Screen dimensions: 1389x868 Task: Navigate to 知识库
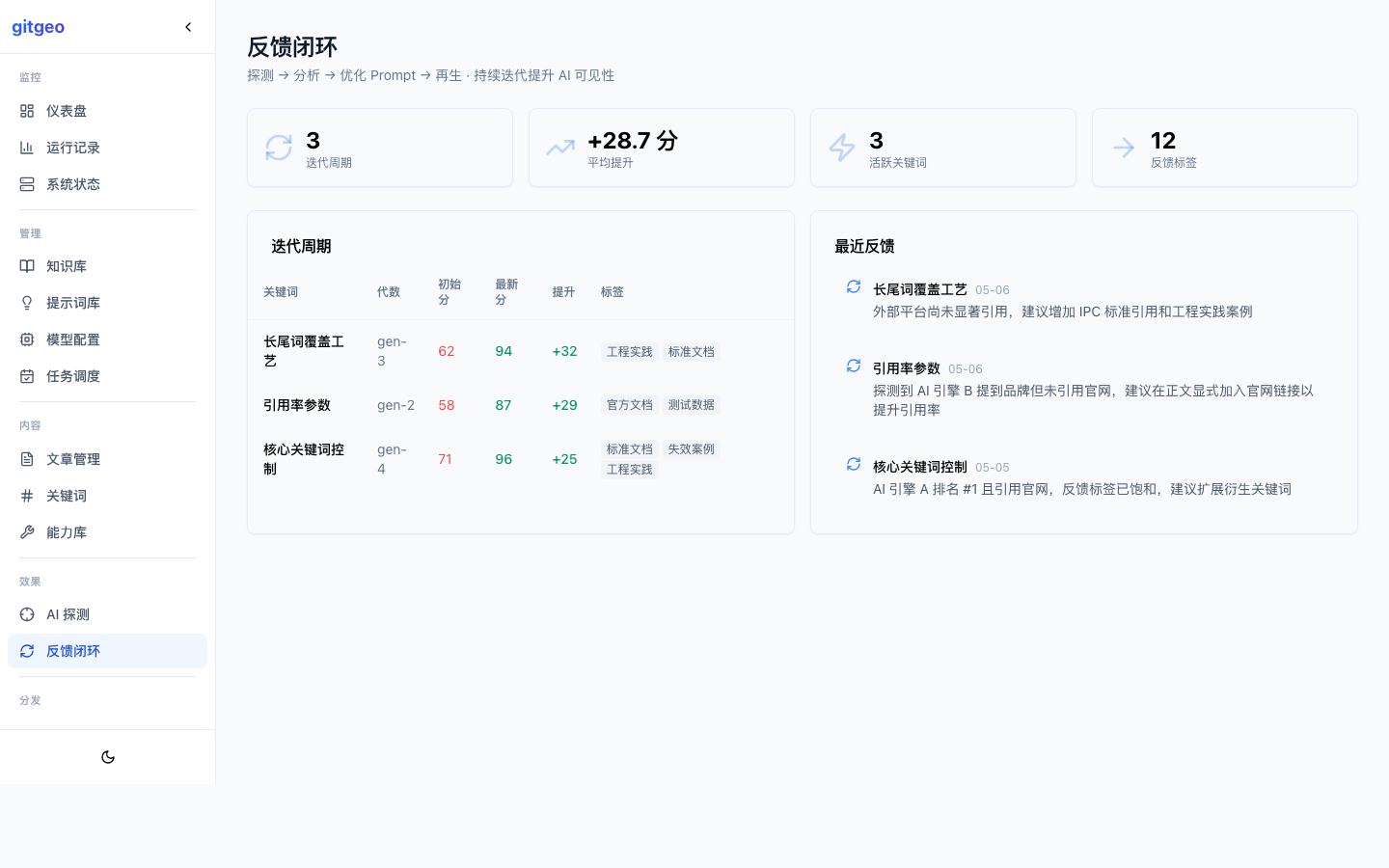pos(107,266)
